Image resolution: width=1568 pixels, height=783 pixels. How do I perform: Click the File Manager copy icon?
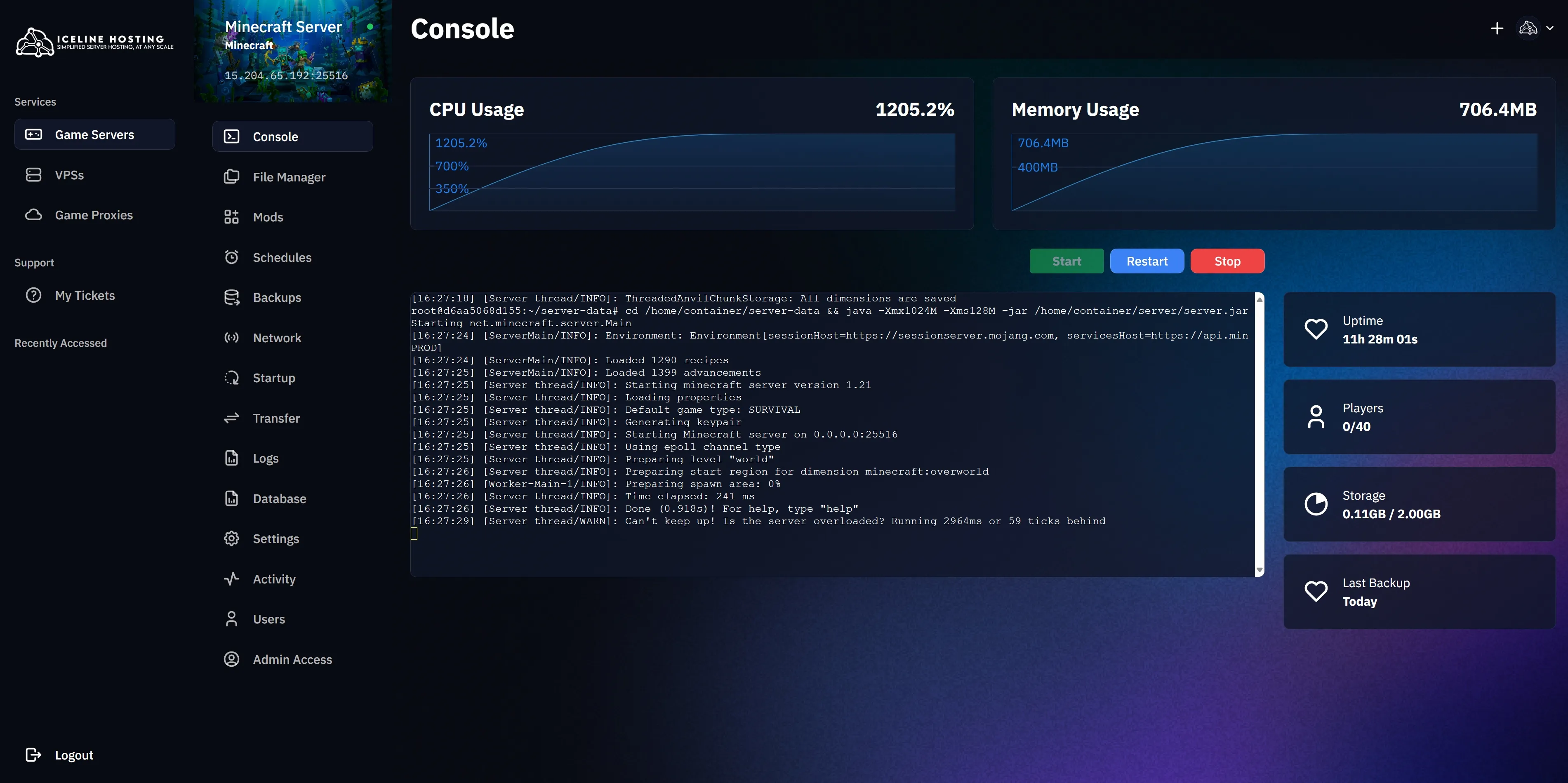click(x=231, y=176)
